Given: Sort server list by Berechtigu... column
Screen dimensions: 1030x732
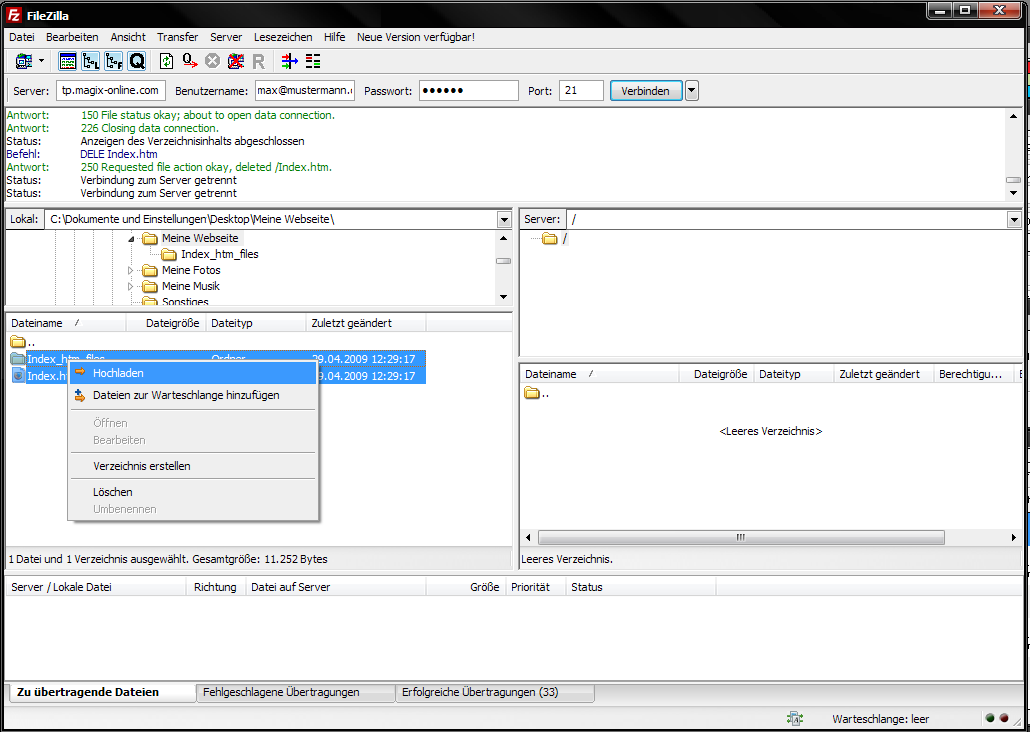Looking at the screenshot, I should [974, 374].
